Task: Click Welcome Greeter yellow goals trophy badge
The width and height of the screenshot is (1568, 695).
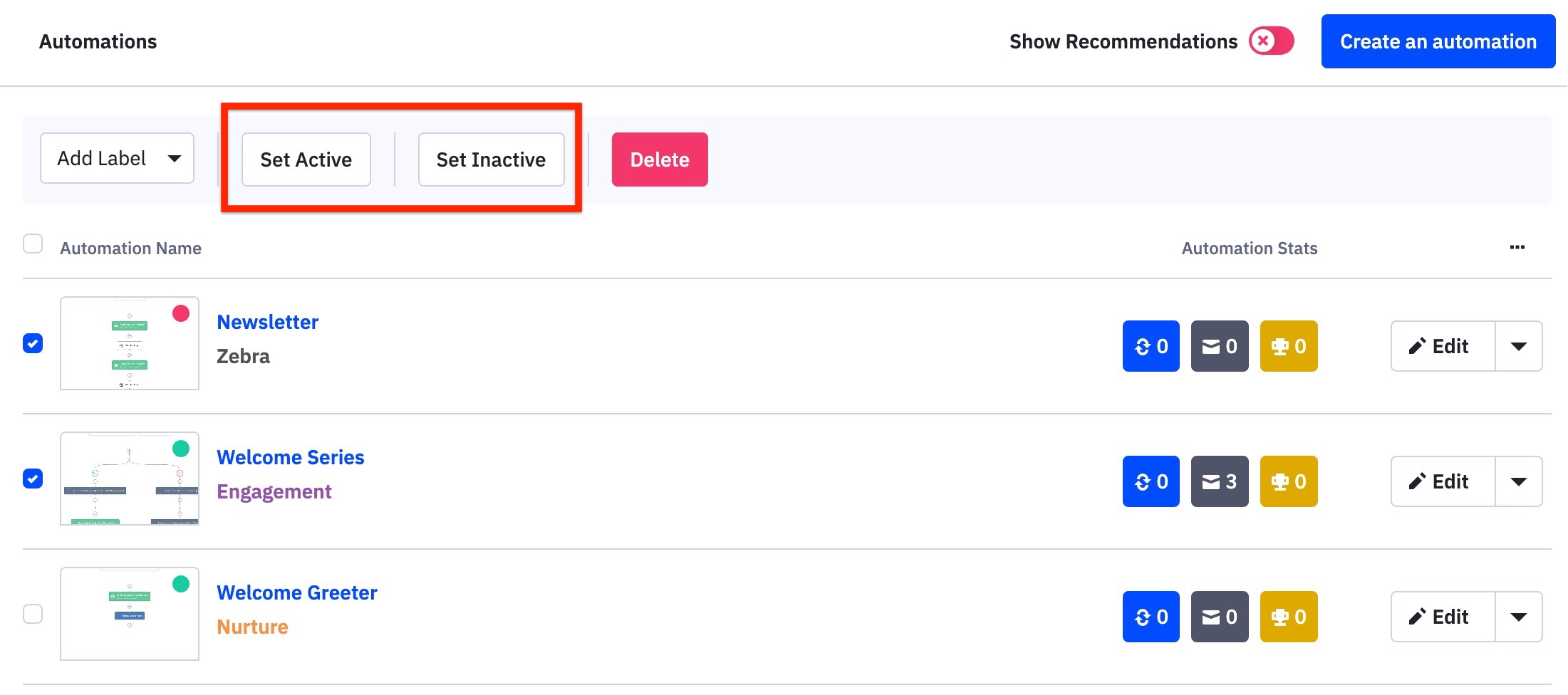Action: click(1288, 617)
